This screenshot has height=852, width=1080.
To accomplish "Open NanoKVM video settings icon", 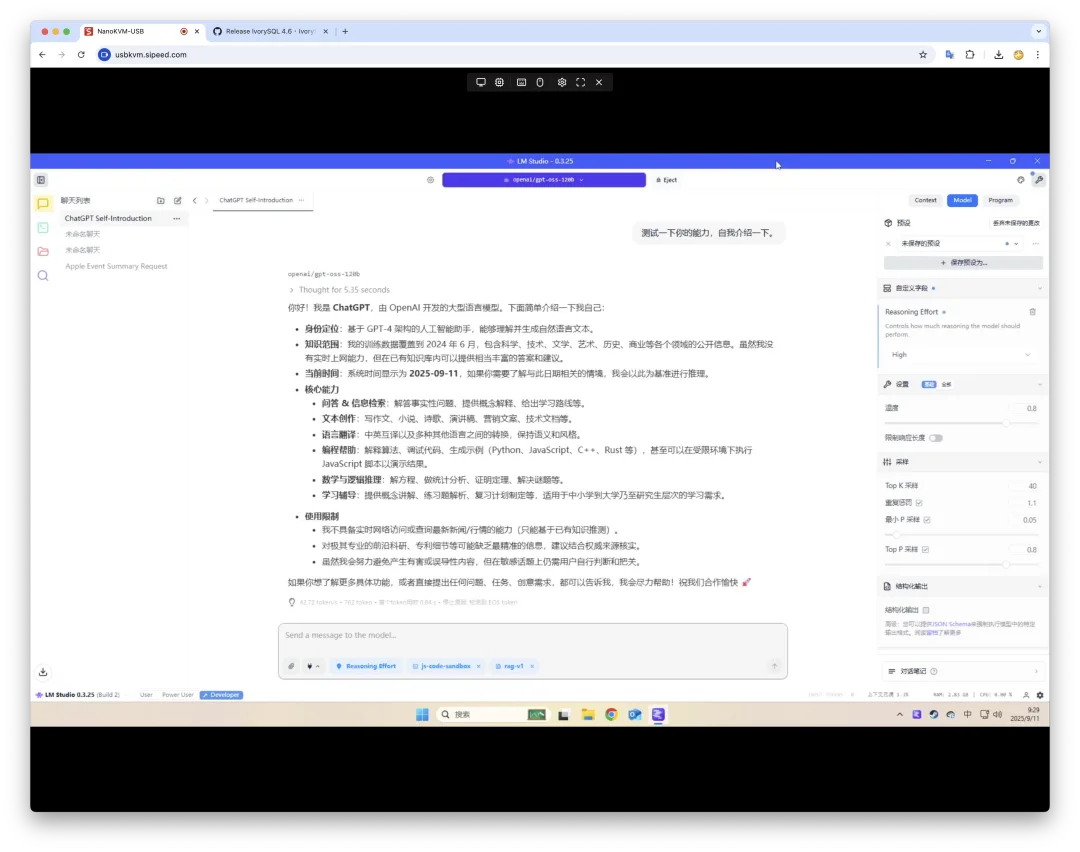I will coord(499,82).
